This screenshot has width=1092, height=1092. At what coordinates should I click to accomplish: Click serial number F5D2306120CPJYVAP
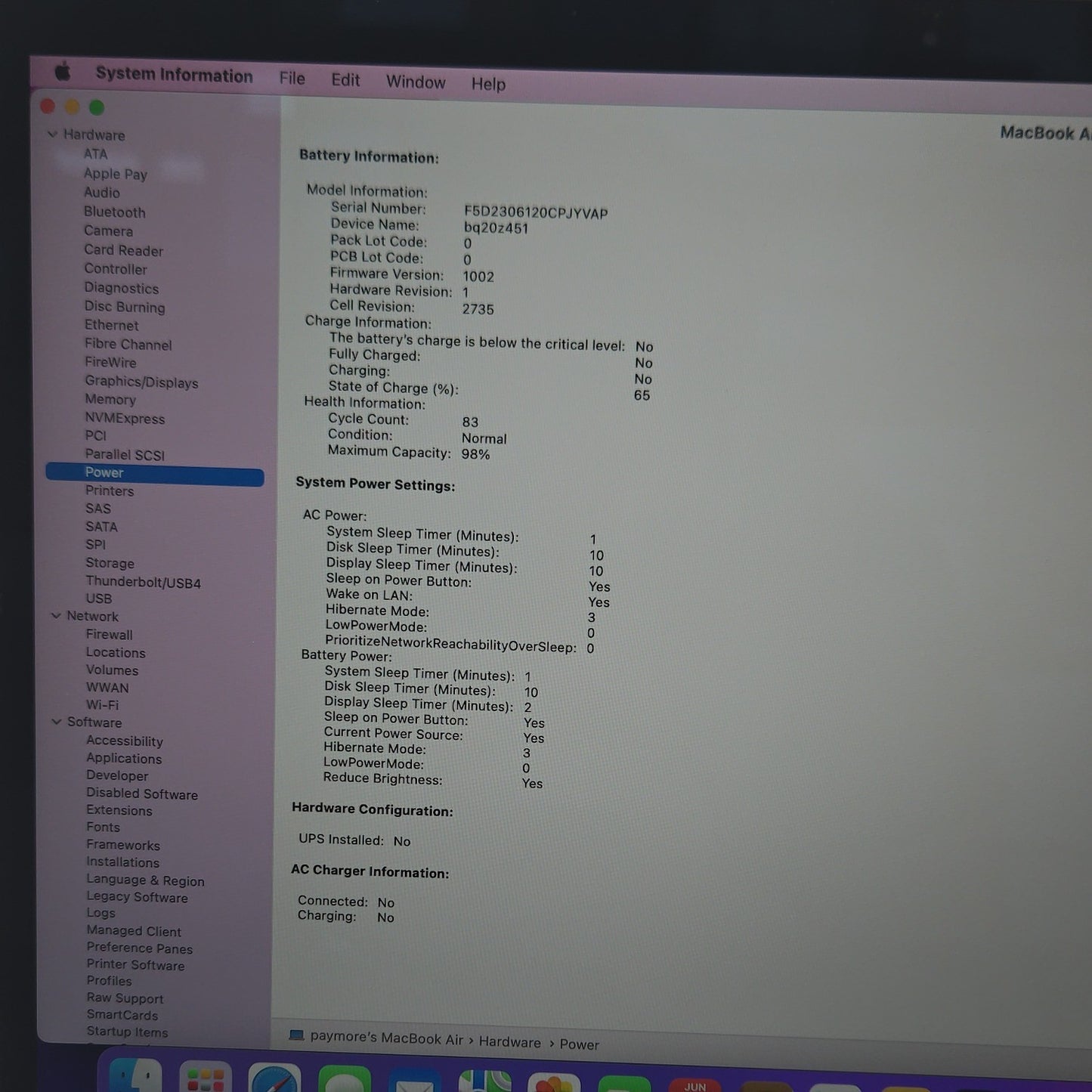[x=536, y=213]
